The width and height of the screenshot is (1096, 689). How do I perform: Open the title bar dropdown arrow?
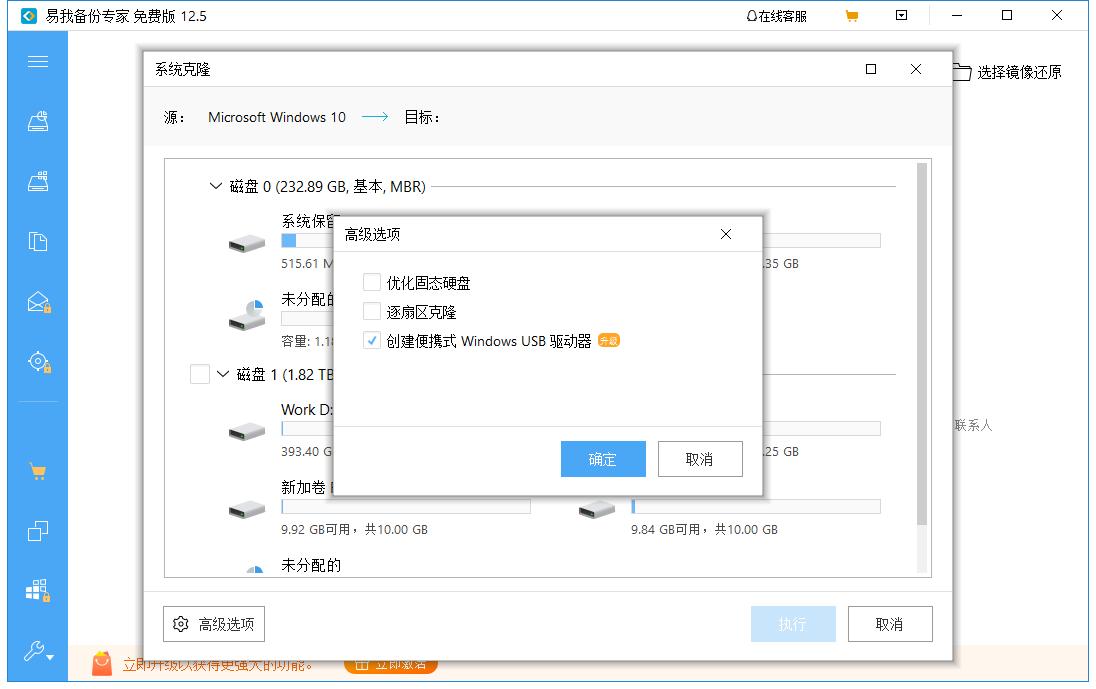pos(901,15)
